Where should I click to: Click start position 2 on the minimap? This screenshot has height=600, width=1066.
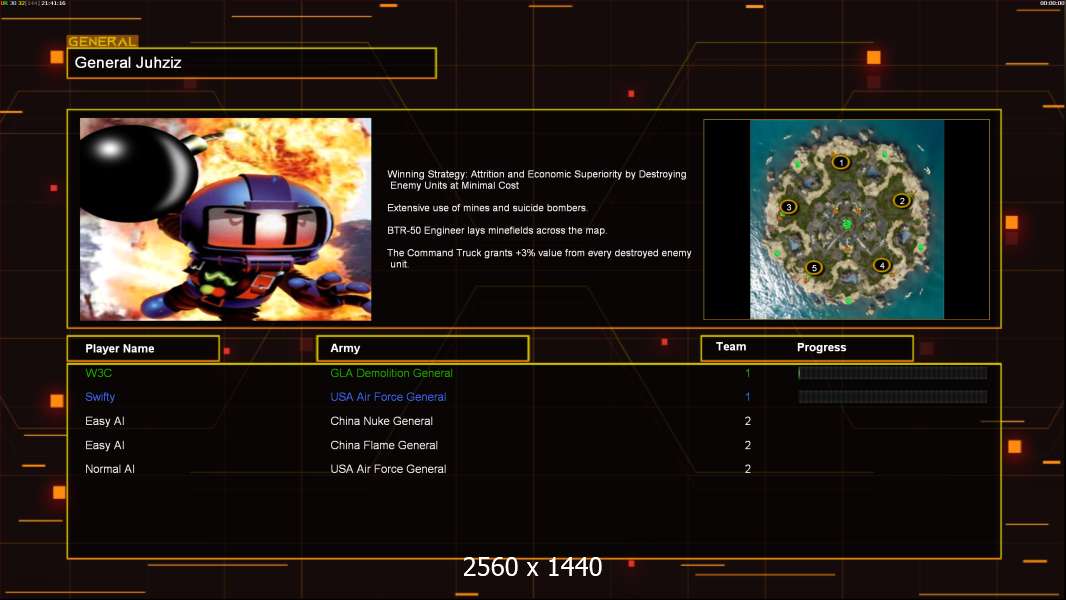(901, 200)
